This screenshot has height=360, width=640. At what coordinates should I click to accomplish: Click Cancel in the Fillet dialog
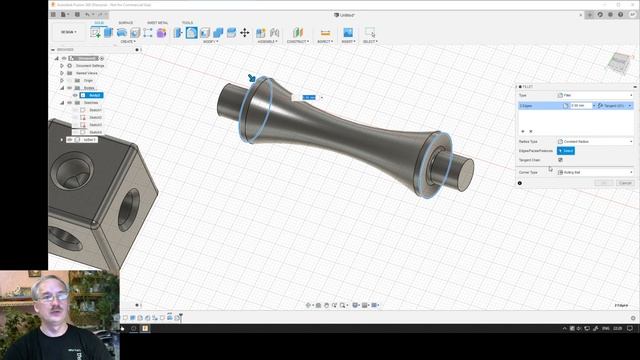tap(625, 183)
